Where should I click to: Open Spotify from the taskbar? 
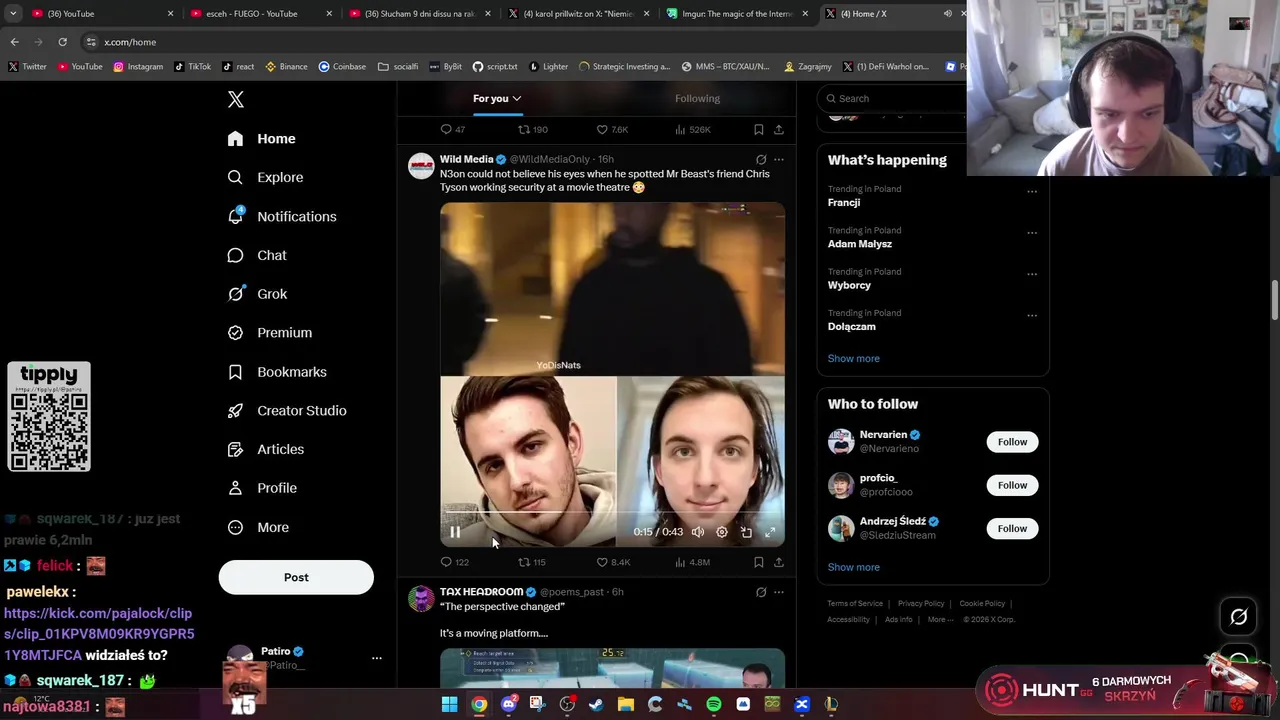click(714, 705)
